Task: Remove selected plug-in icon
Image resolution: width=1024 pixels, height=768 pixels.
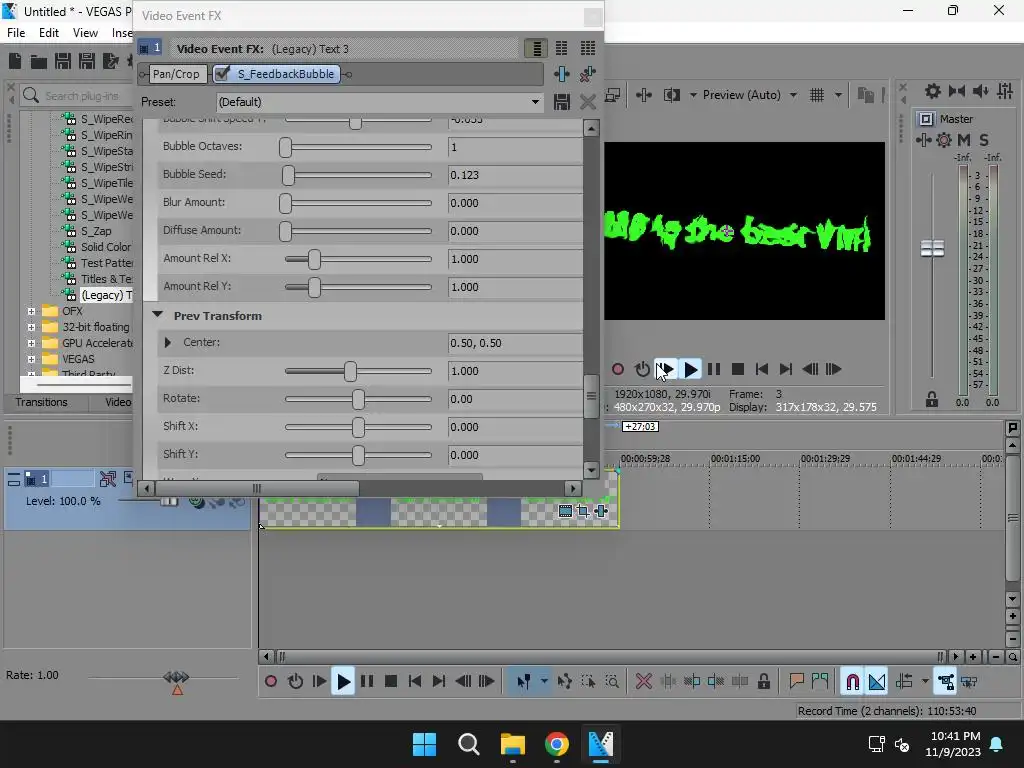Action: (x=587, y=74)
